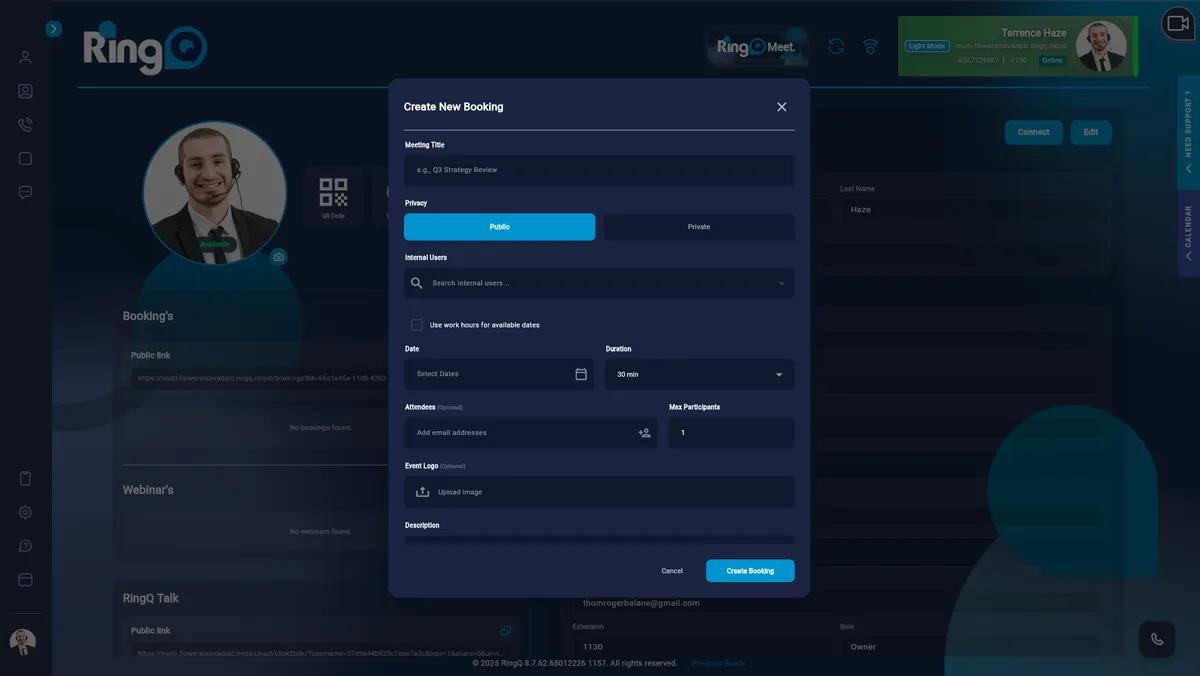This screenshot has width=1200, height=676.
Task: Click the Upload image button
Action: point(599,492)
